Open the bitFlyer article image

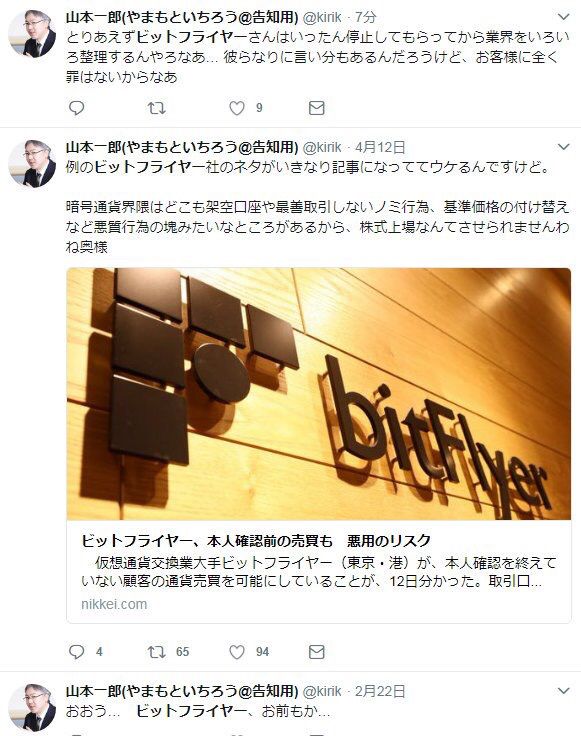pos(319,394)
